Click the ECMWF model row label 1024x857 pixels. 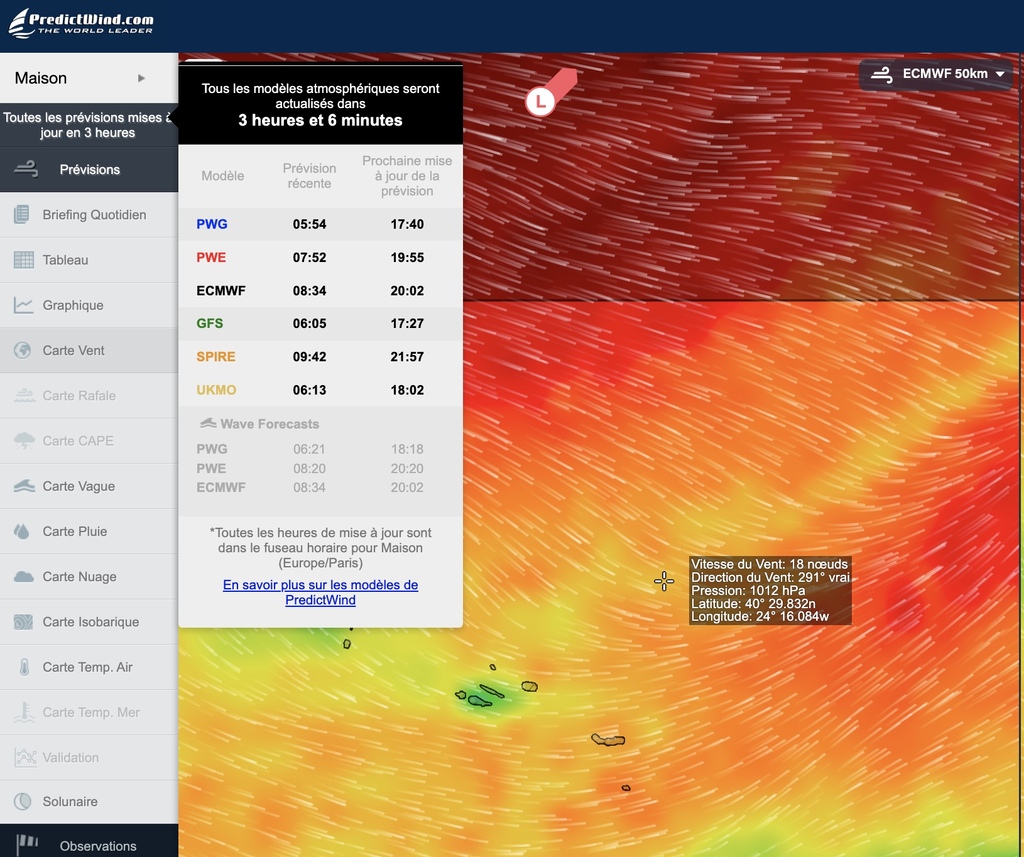tap(221, 291)
